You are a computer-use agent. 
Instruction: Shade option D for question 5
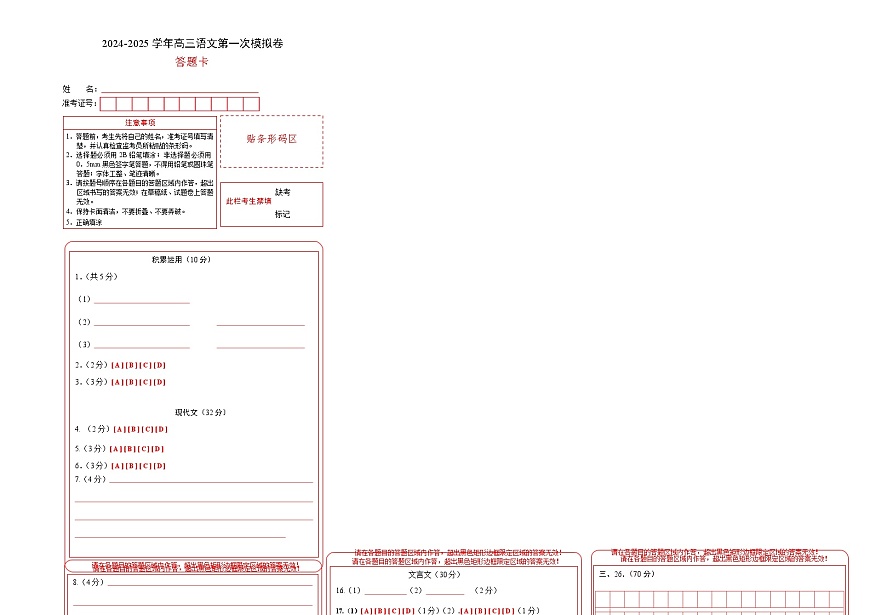tap(156, 449)
